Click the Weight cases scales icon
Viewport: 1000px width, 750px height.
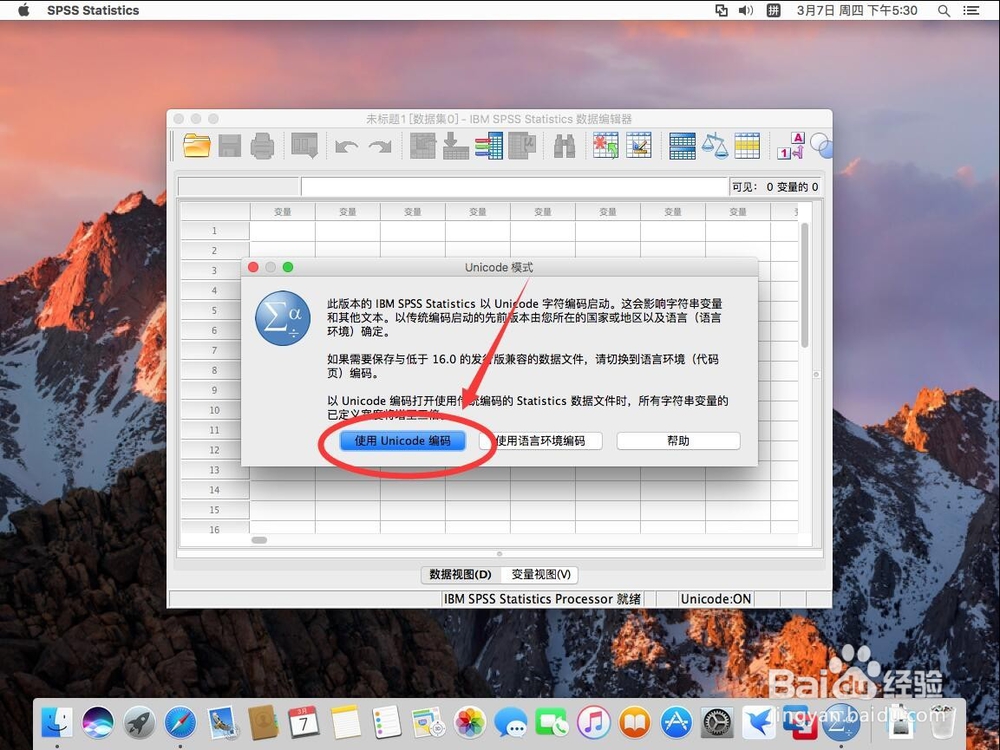[x=715, y=146]
